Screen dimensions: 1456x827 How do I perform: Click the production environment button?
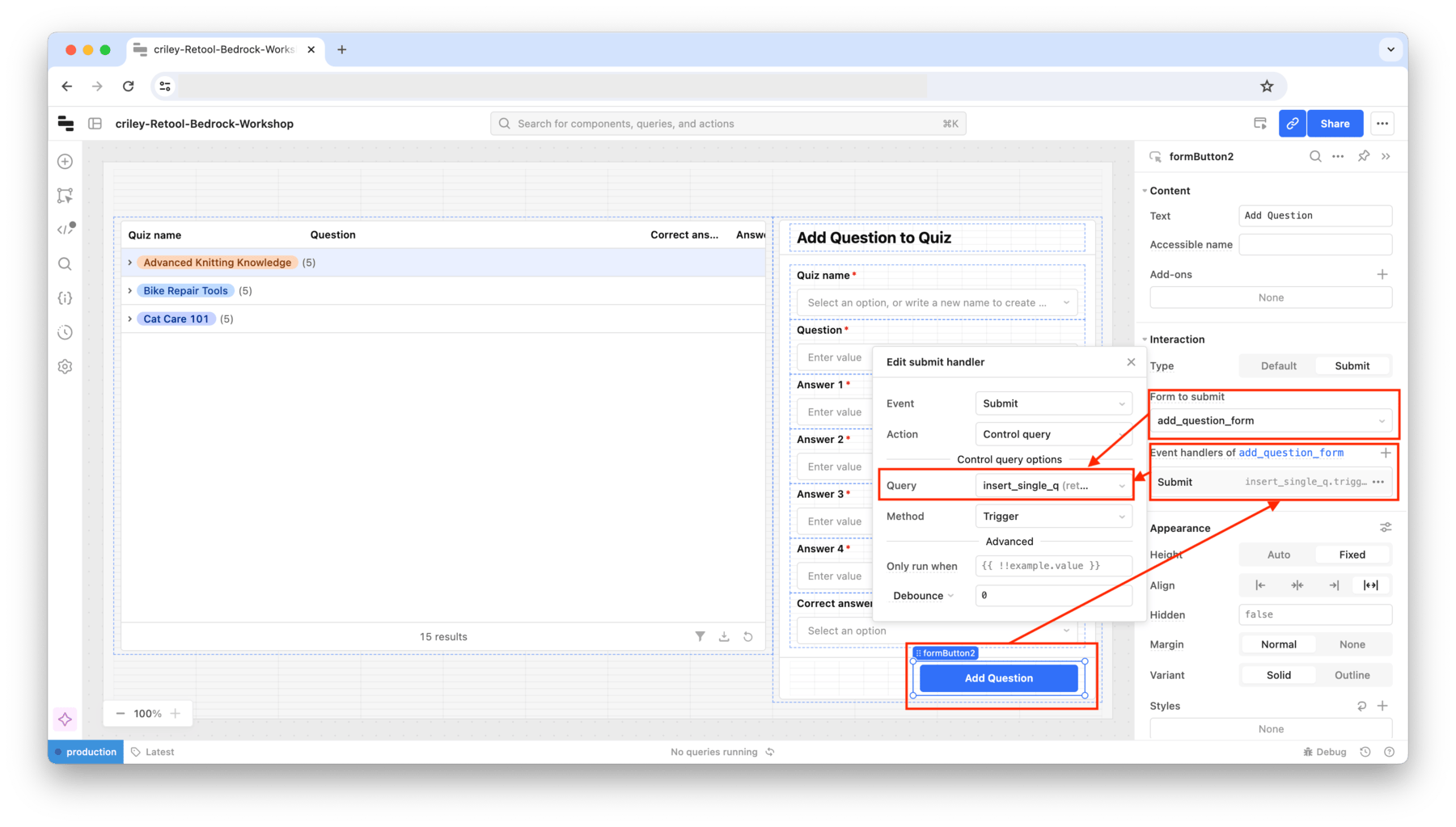[x=86, y=752]
